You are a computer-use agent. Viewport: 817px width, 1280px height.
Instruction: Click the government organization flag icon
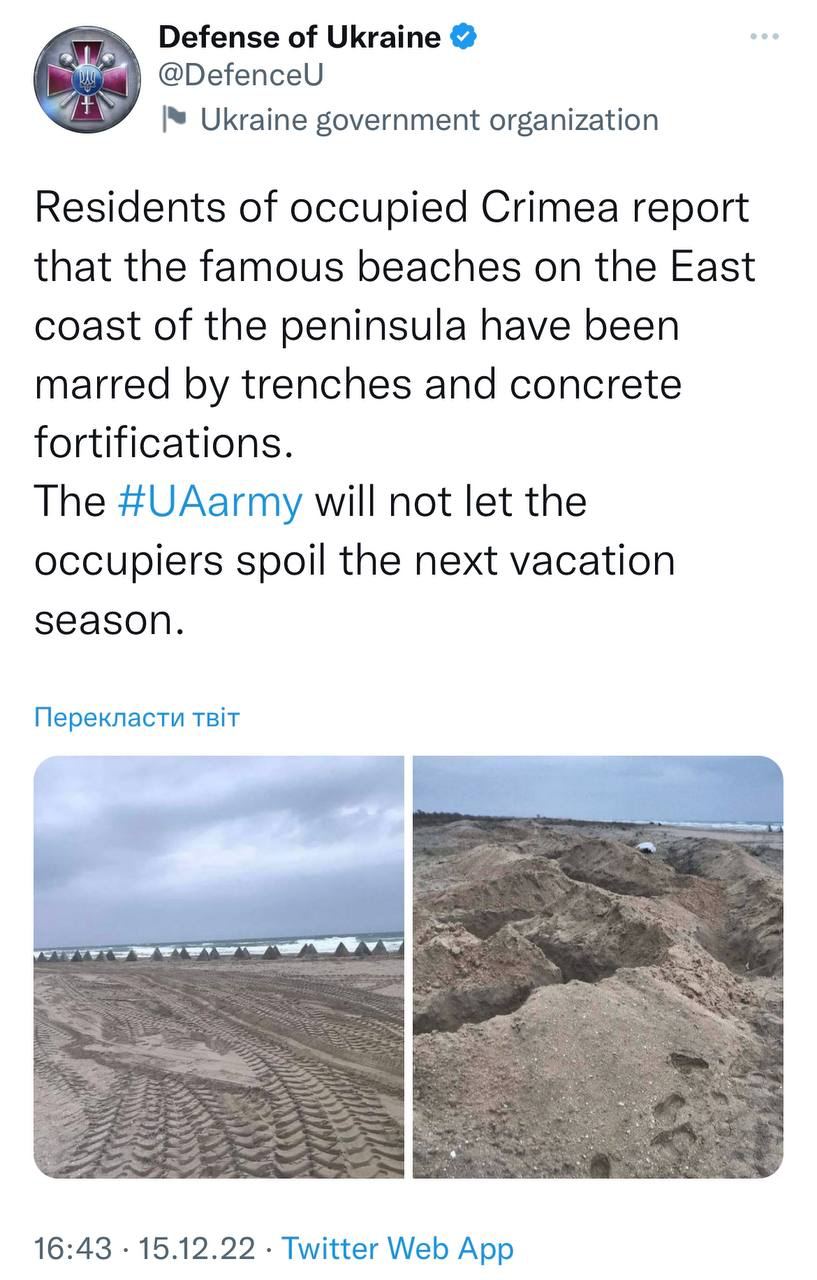(x=175, y=120)
